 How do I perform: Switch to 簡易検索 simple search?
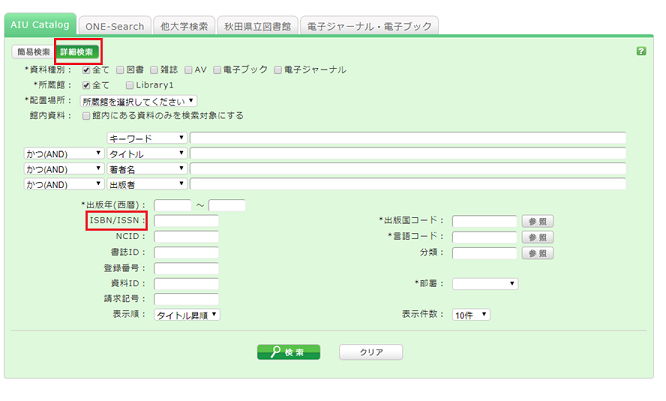coord(32,50)
